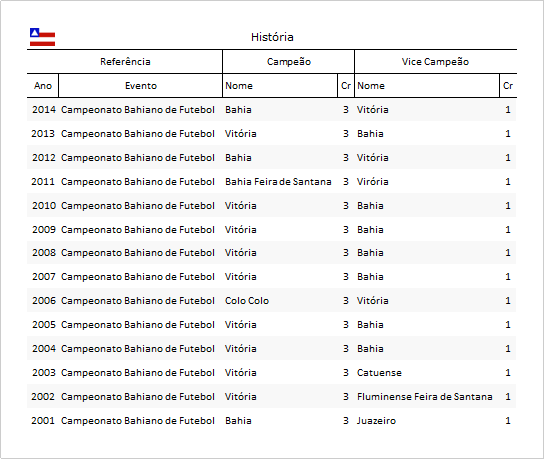Click the Vice Campeão column group header
This screenshot has height=459, width=545.
[435, 62]
